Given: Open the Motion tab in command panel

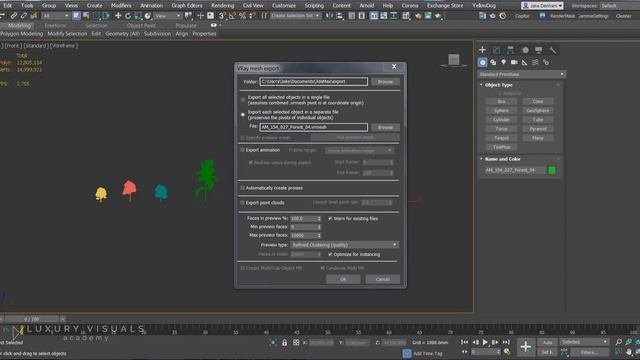Looking at the screenshot, I should tap(525, 50).
